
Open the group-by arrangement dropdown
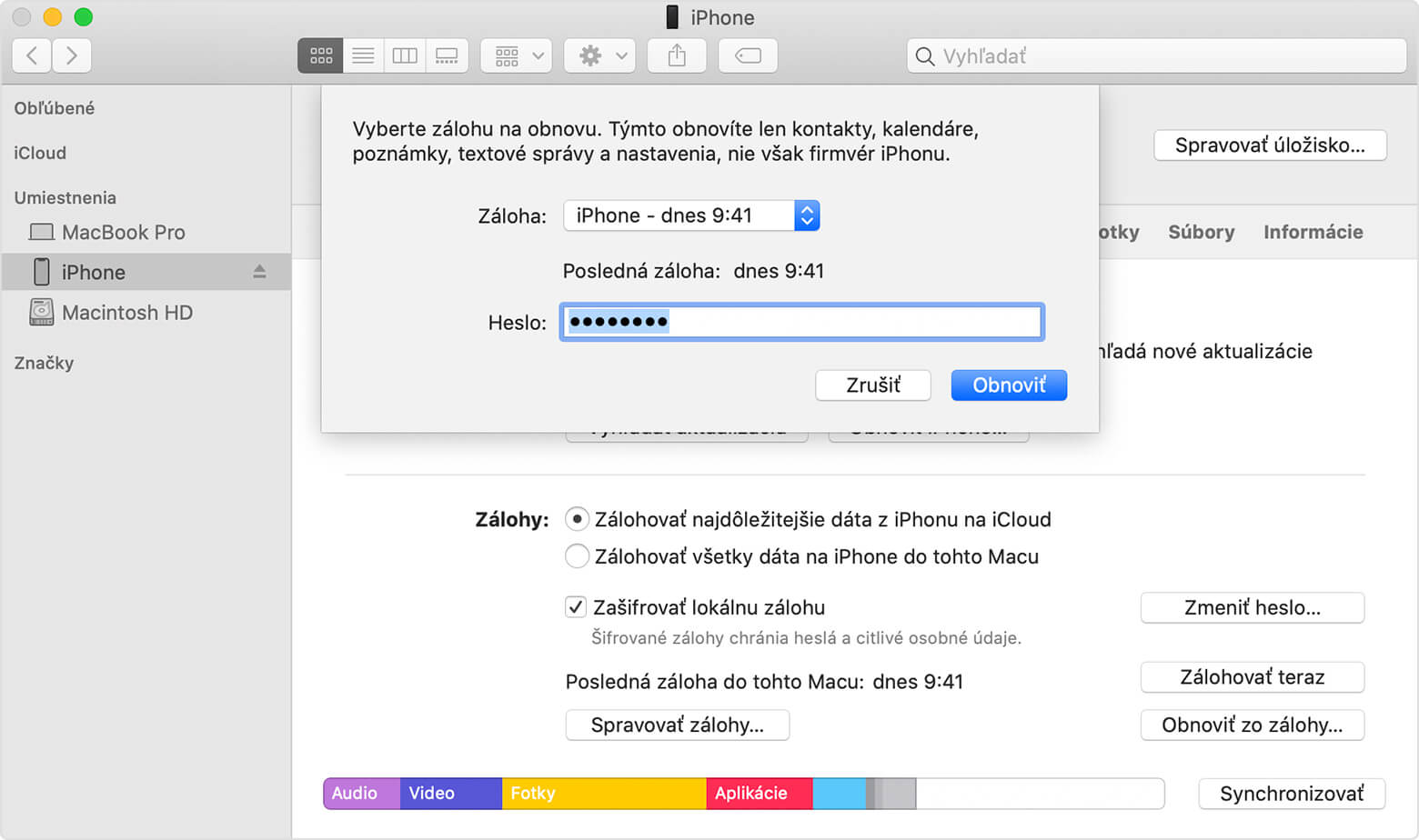[517, 55]
